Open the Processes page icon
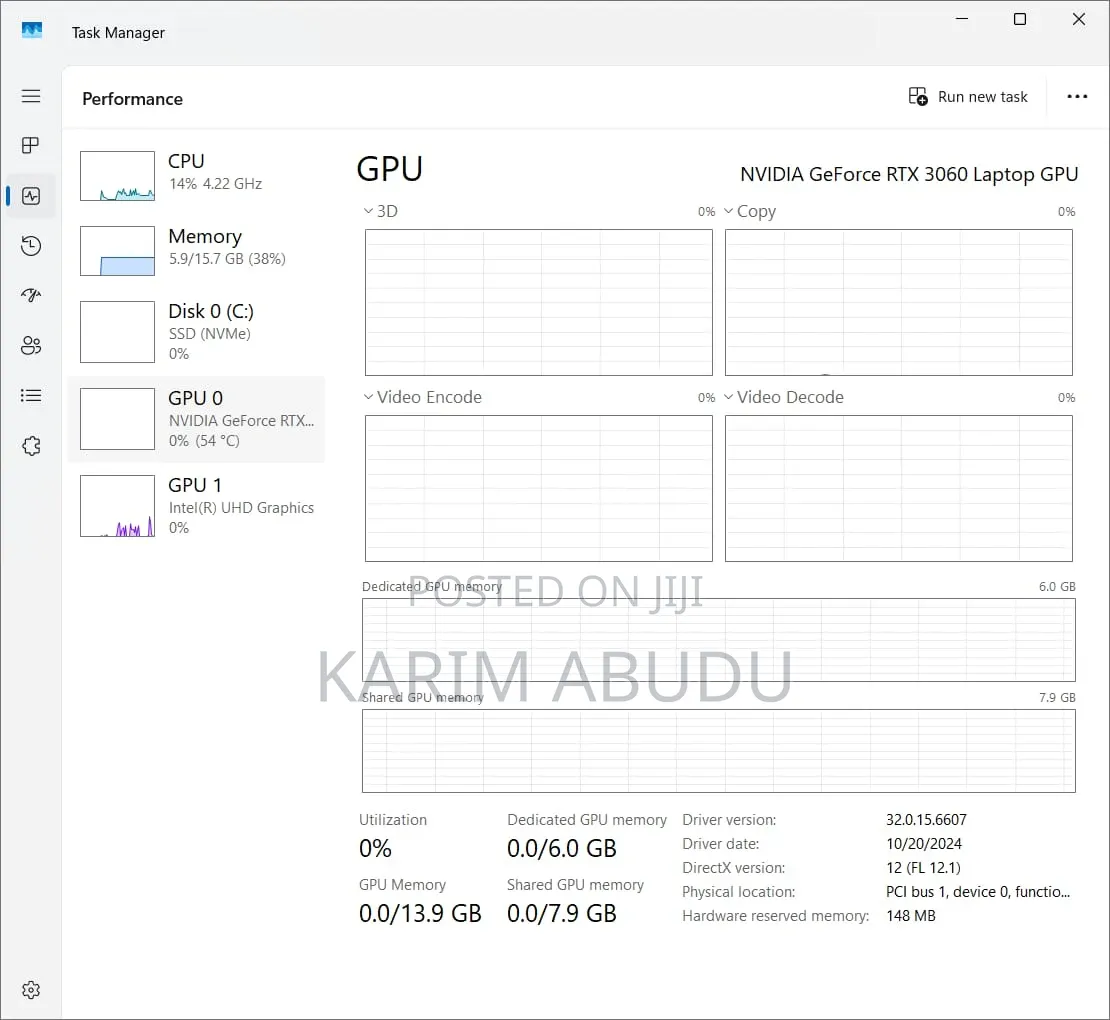 click(x=30, y=146)
